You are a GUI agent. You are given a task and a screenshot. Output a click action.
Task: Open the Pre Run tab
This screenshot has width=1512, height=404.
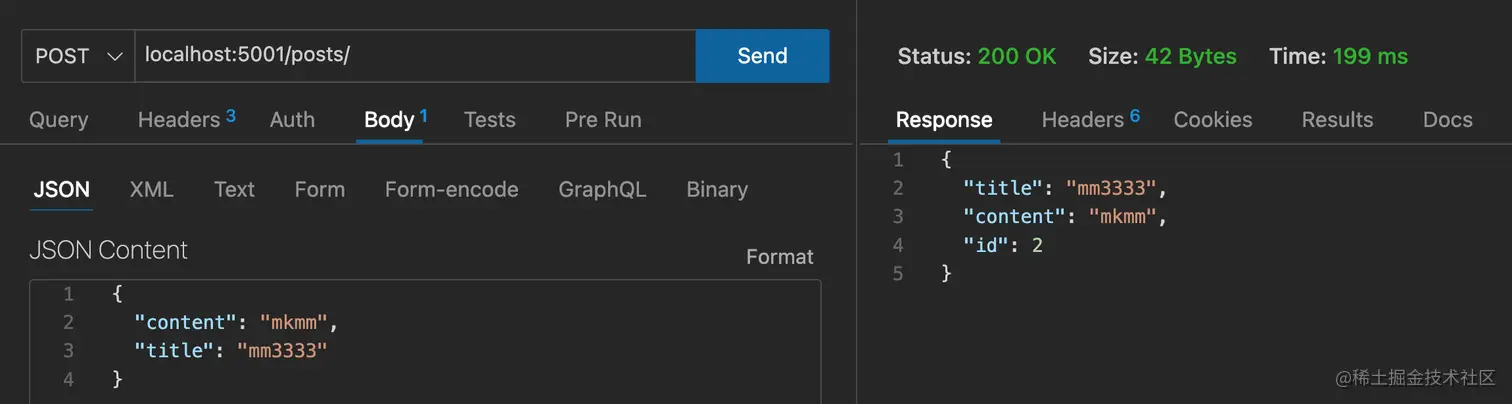click(603, 120)
